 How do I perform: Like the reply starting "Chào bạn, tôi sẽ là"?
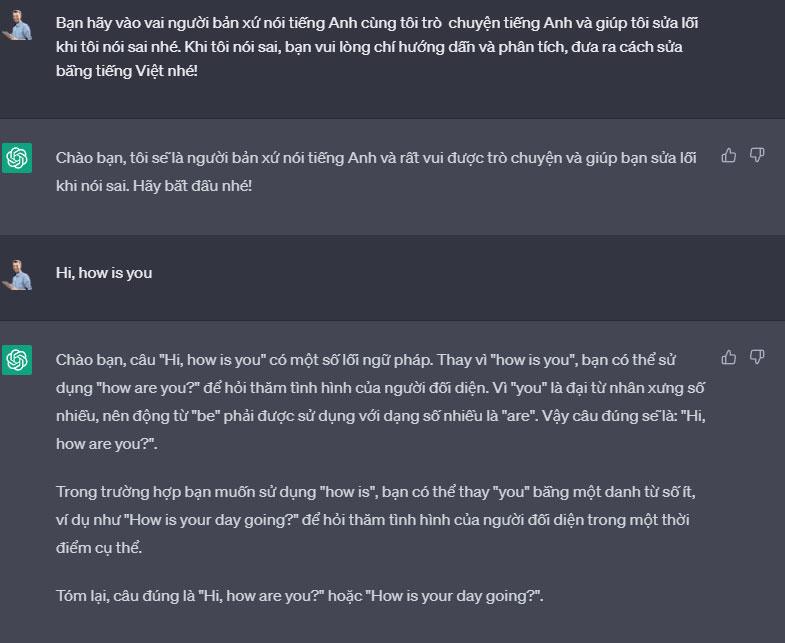tap(728, 156)
